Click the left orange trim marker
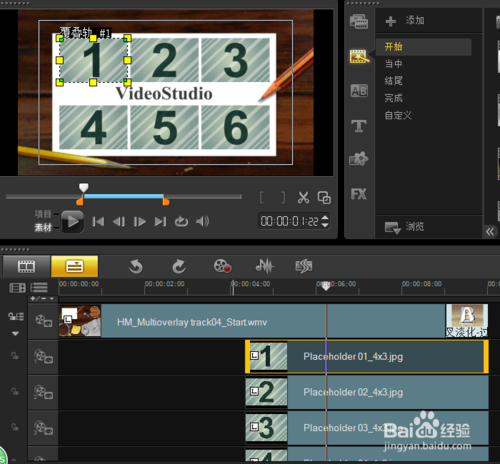Screen dimensions: 500x464 pyautogui.click(x=80, y=201)
